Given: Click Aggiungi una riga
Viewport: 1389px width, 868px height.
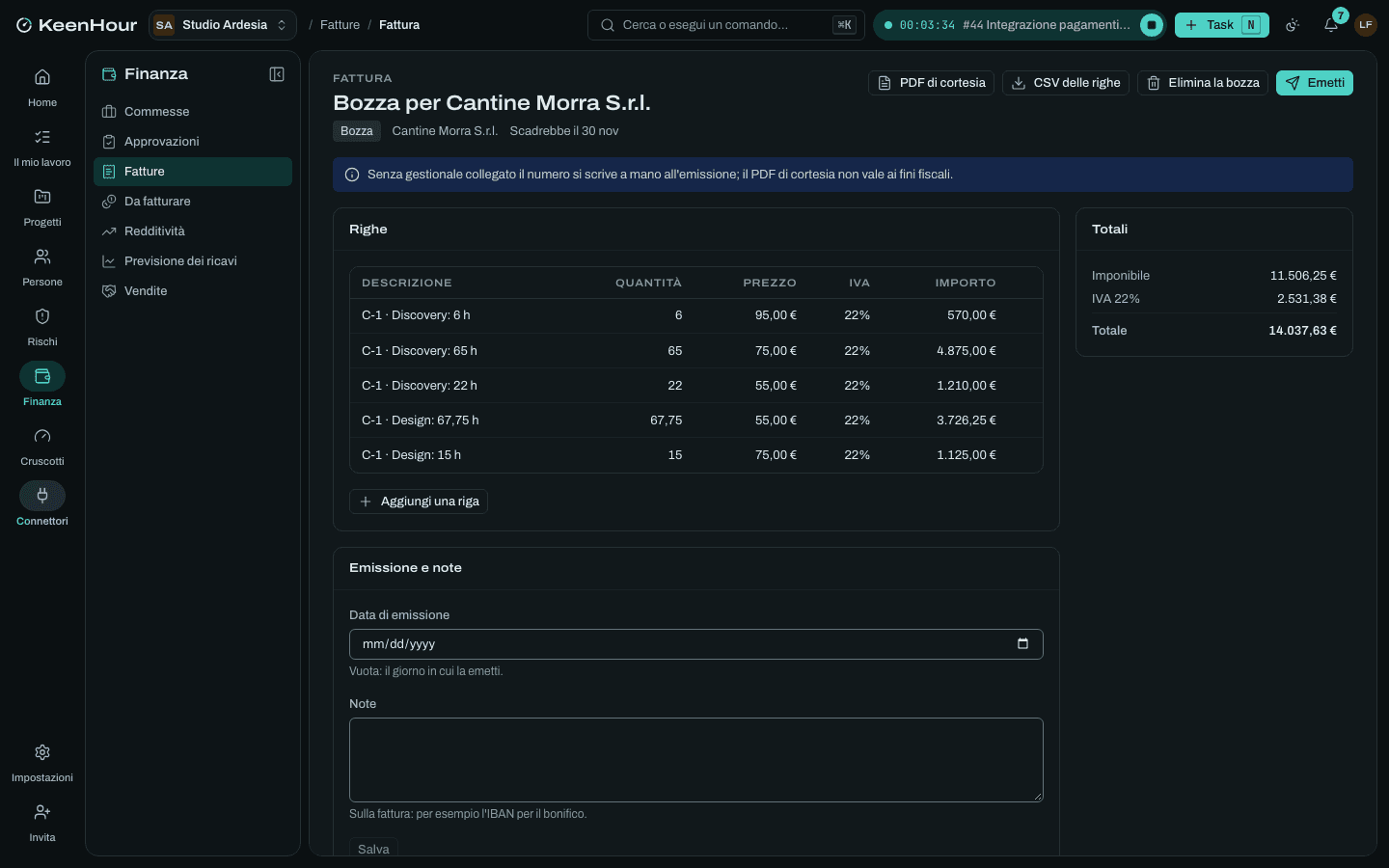Looking at the screenshot, I should click(419, 502).
